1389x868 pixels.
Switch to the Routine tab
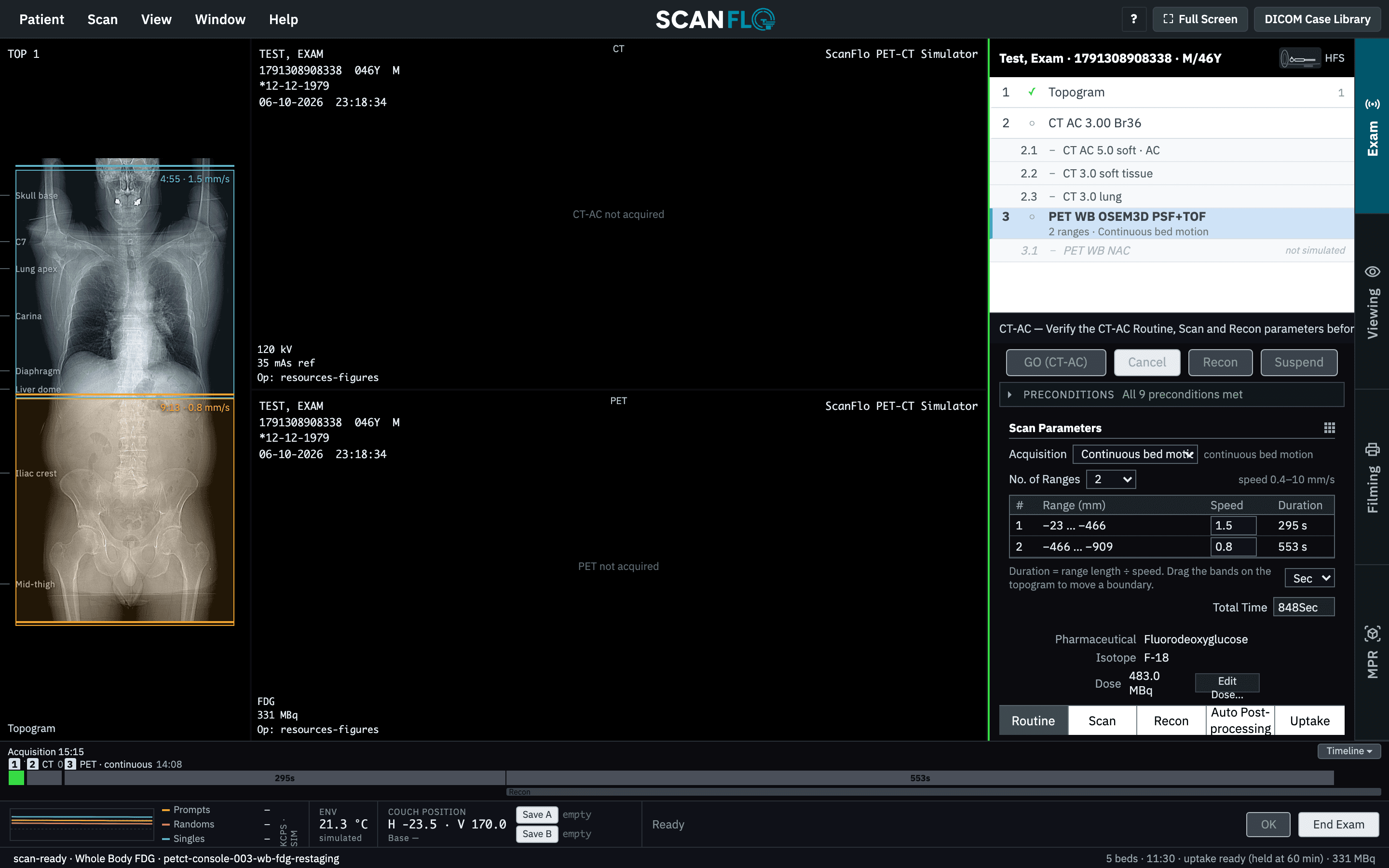(1033, 720)
